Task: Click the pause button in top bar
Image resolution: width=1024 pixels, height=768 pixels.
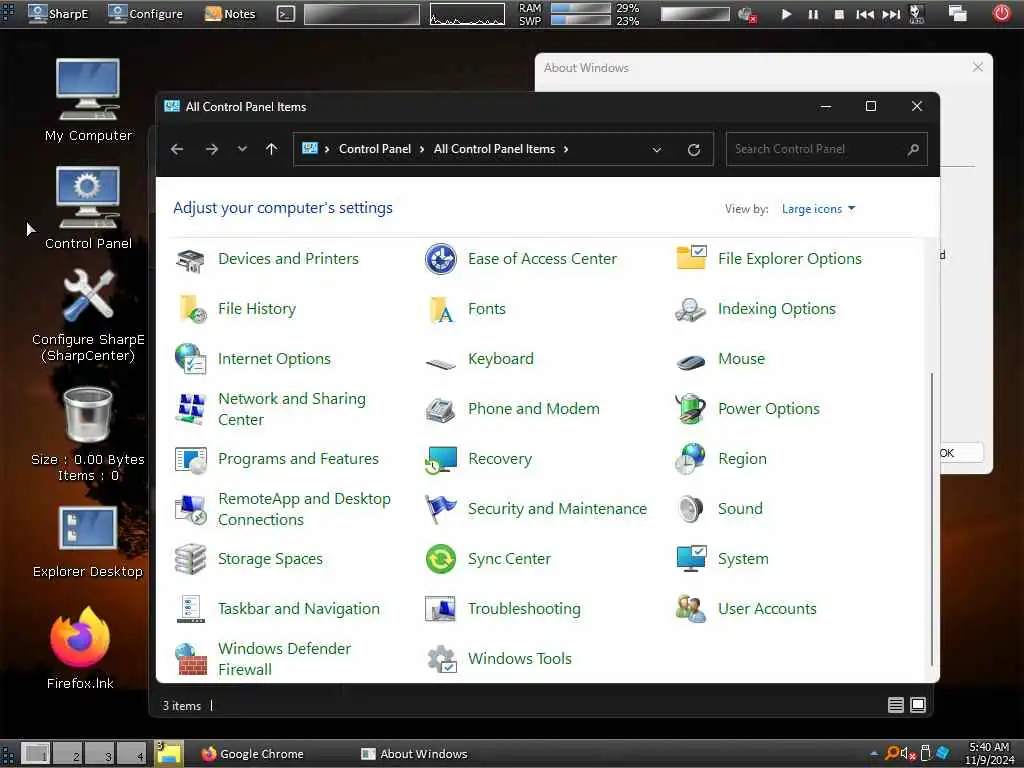Action: pyautogui.click(x=812, y=14)
